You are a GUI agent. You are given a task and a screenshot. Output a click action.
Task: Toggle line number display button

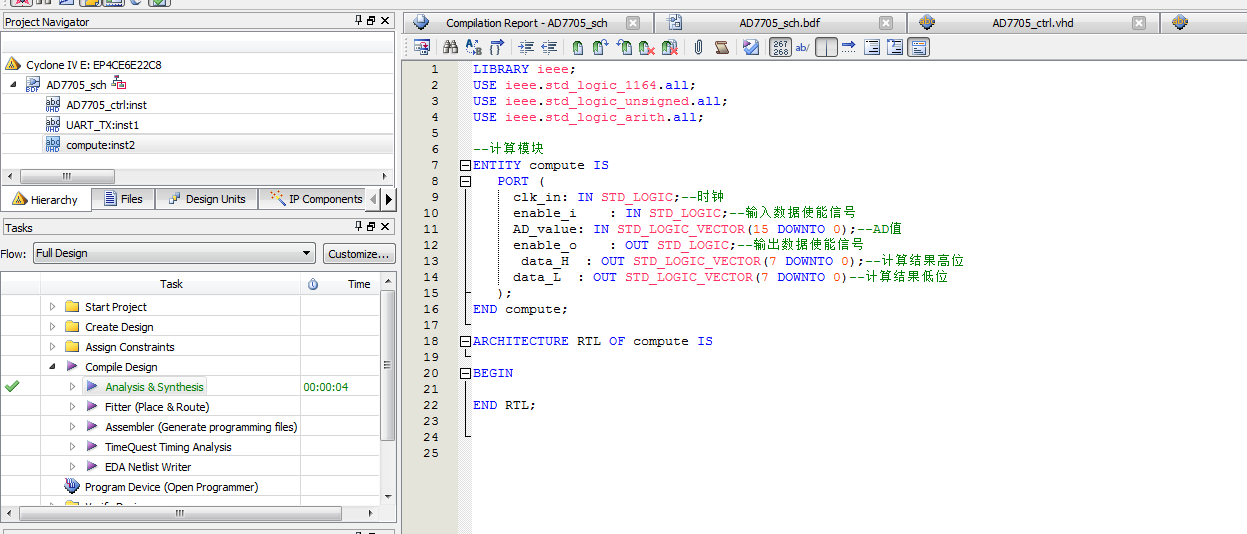(x=781, y=47)
